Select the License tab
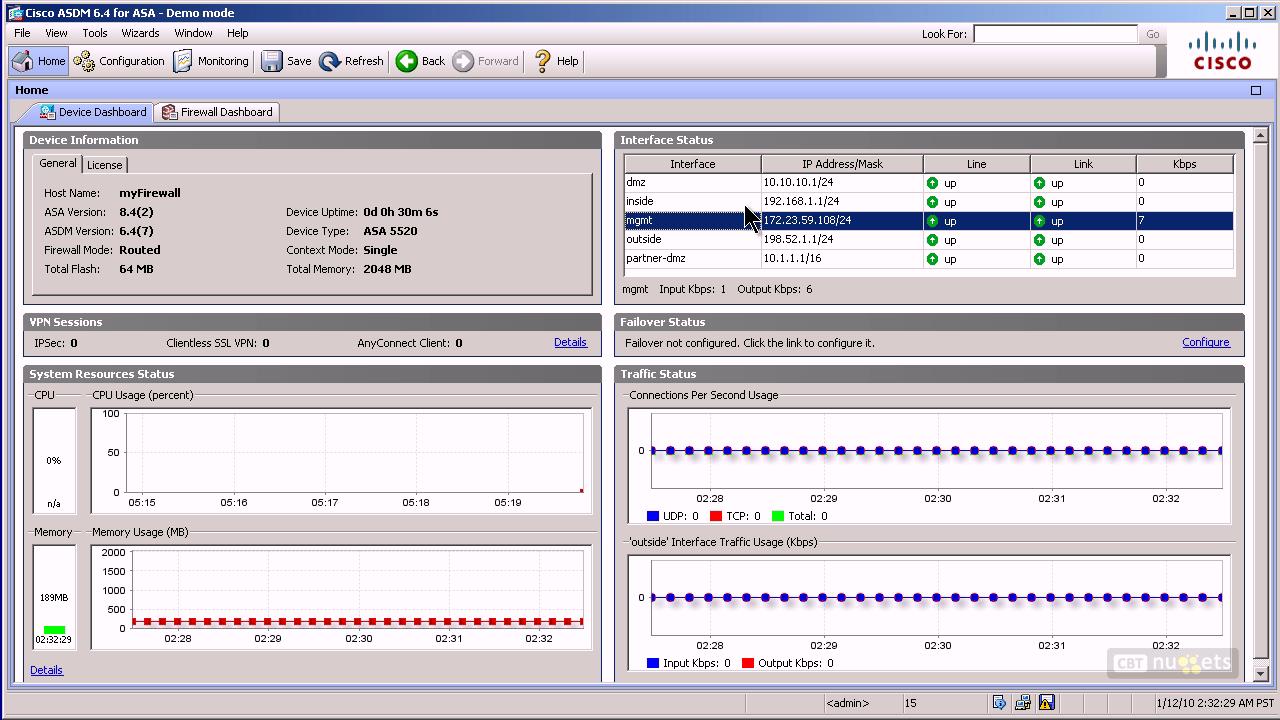1280x720 pixels. click(x=104, y=165)
